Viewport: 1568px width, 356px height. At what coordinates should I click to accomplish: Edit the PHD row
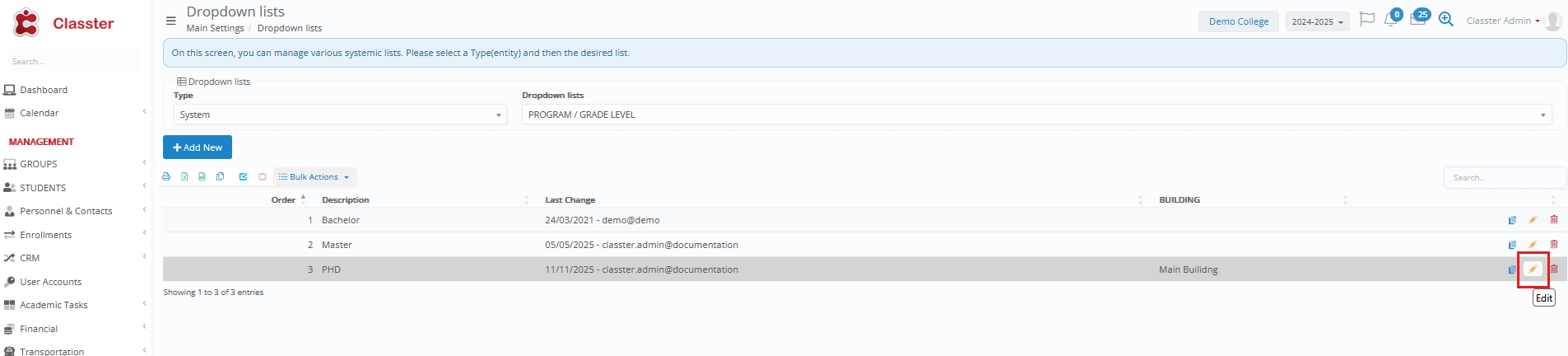click(1532, 269)
